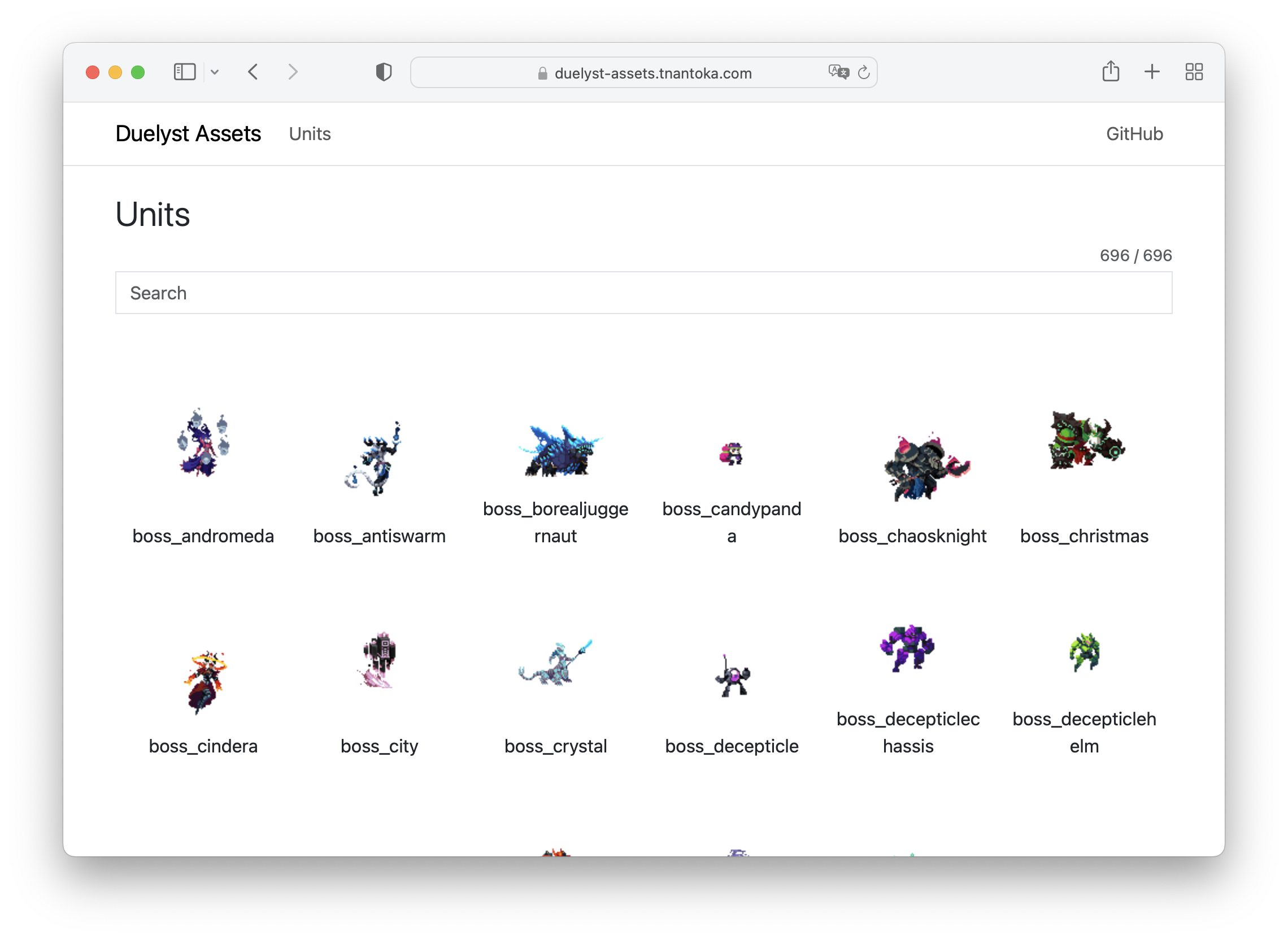Image resolution: width=1288 pixels, height=940 pixels.
Task: Reload the page with the refresh icon
Action: pyautogui.click(x=864, y=72)
